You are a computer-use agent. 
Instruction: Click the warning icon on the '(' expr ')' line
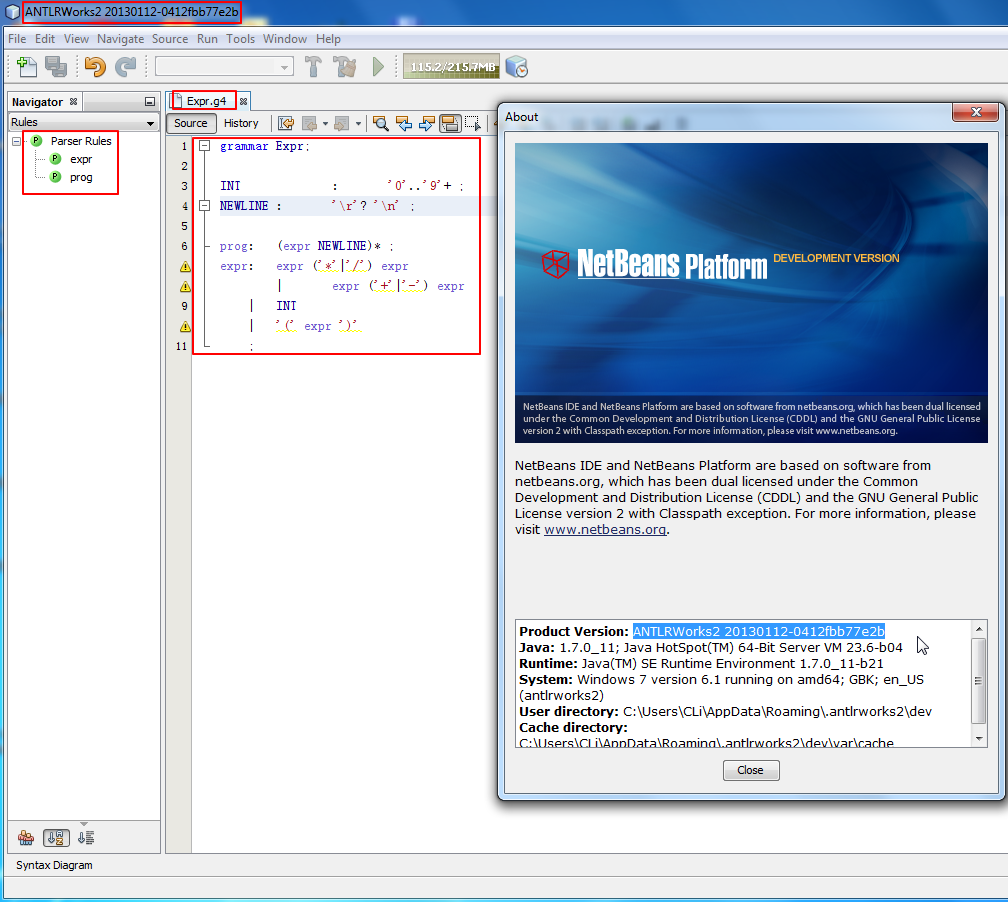[x=185, y=326]
